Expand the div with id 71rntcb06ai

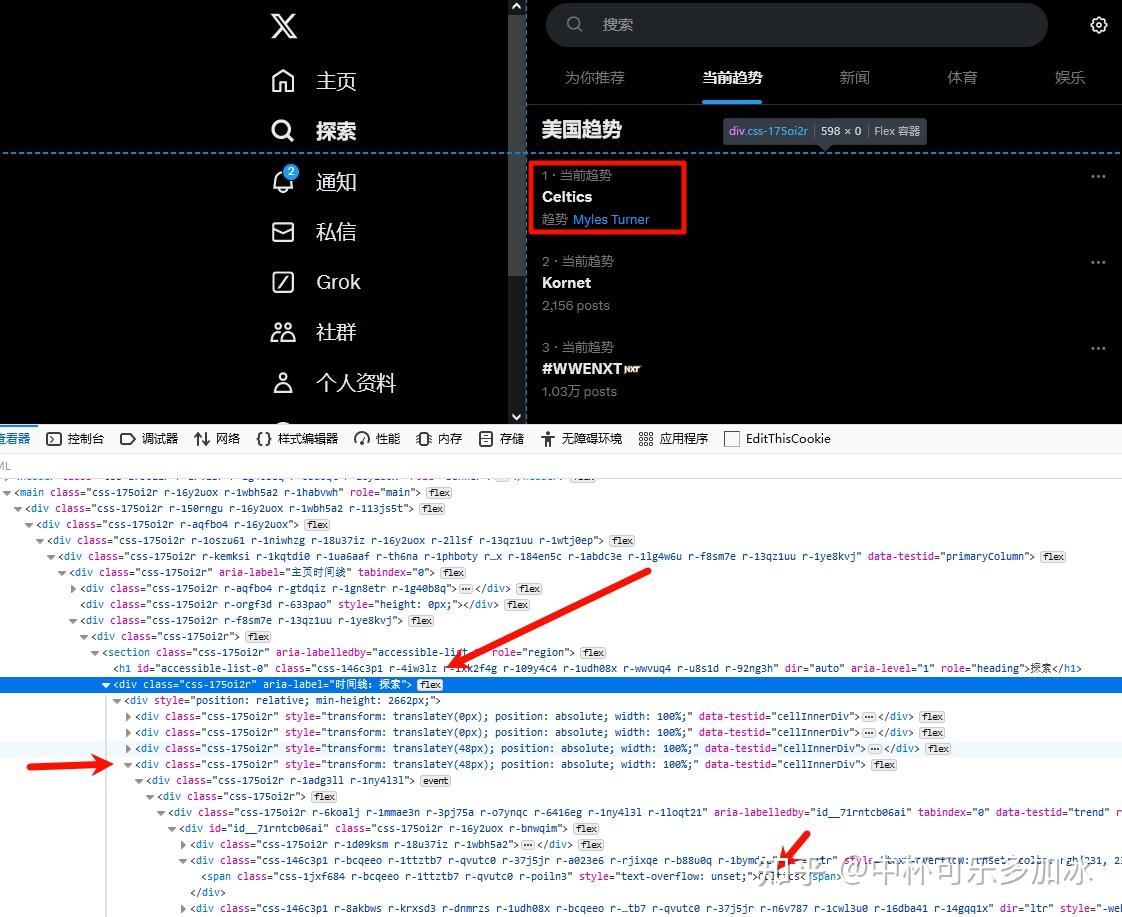(171, 828)
